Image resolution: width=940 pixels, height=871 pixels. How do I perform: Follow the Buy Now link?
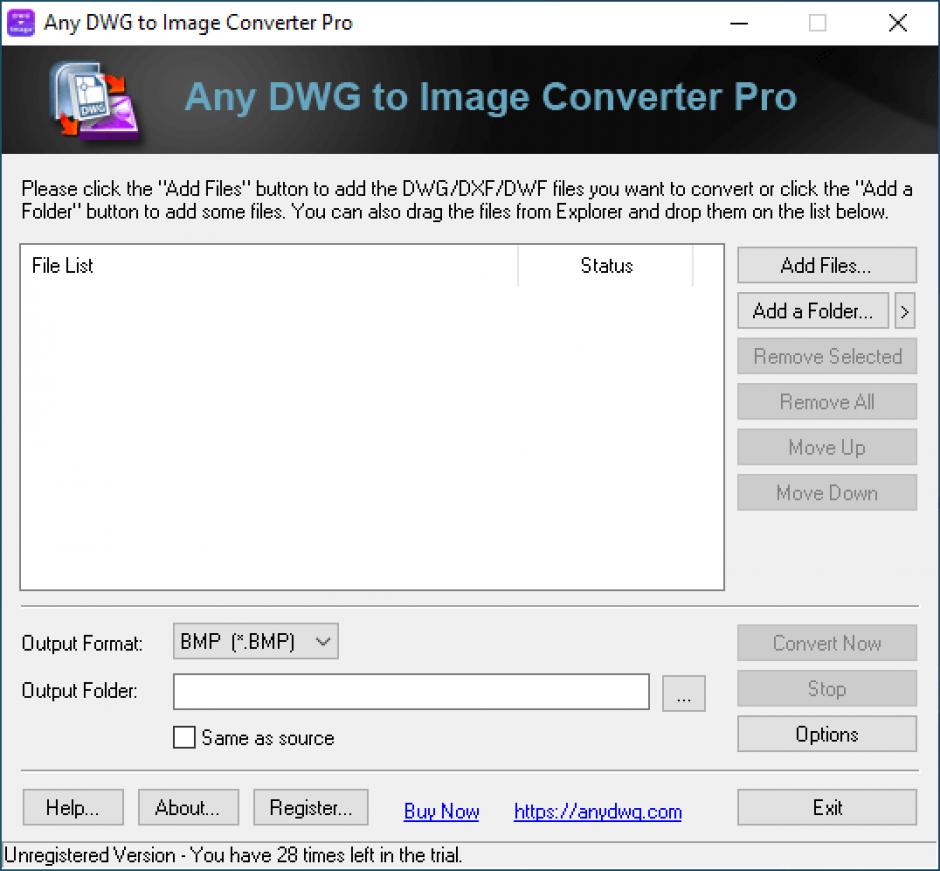click(441, 811)
